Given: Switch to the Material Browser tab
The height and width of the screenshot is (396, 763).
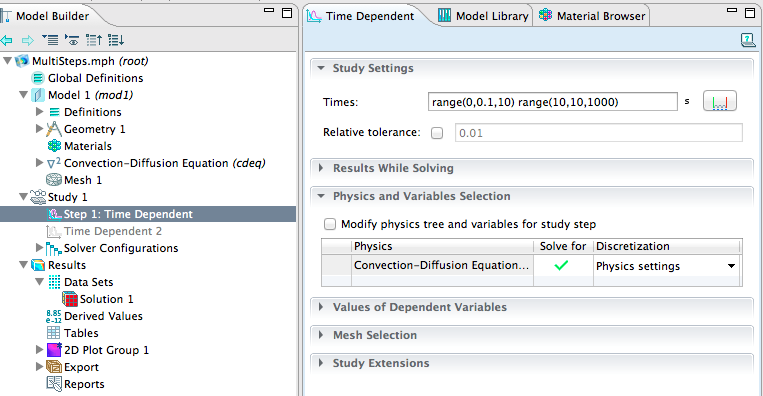Looking at the screenshot, I should (592, 16).
